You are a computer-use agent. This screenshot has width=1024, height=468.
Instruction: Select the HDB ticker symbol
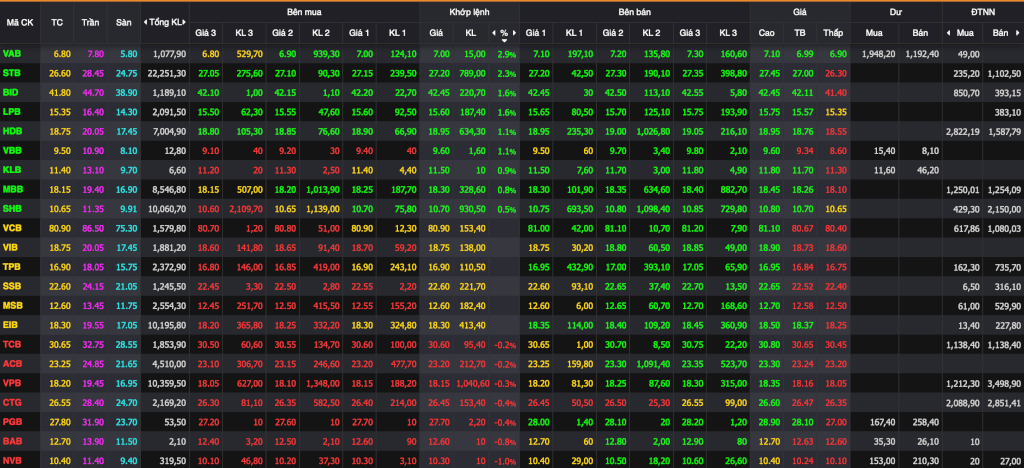(12, 131)
